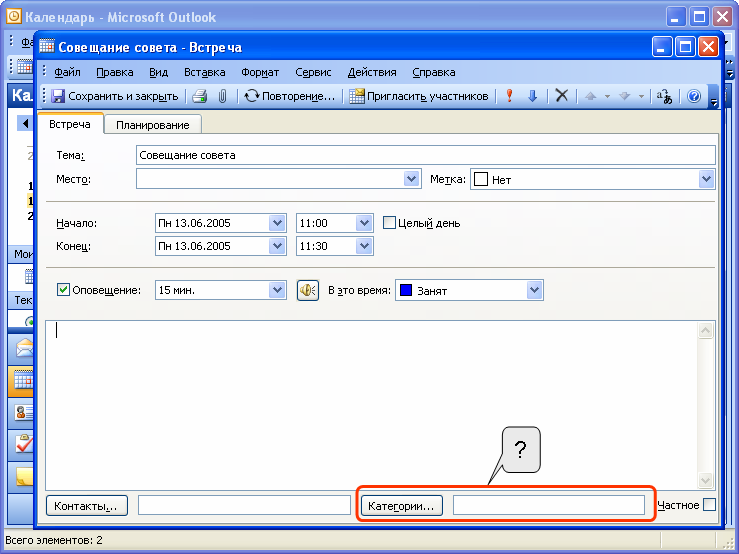Click back arrow in Calendar window date navigator
Screen dimensions: 739x554
click(25, 124)
